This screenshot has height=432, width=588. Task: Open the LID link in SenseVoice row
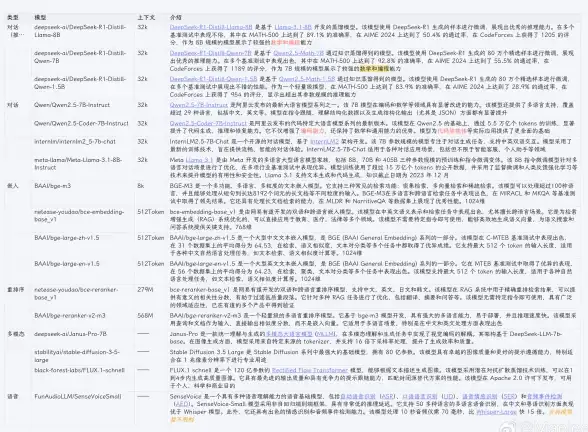(x=448, y=397)
